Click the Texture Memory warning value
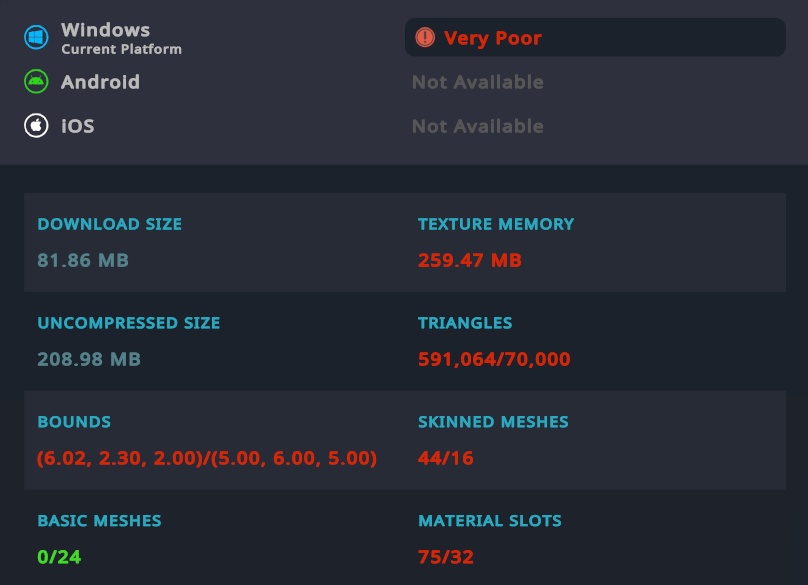Image resolution: width=808 pixels, height=585 pixels. pos(470,260)
